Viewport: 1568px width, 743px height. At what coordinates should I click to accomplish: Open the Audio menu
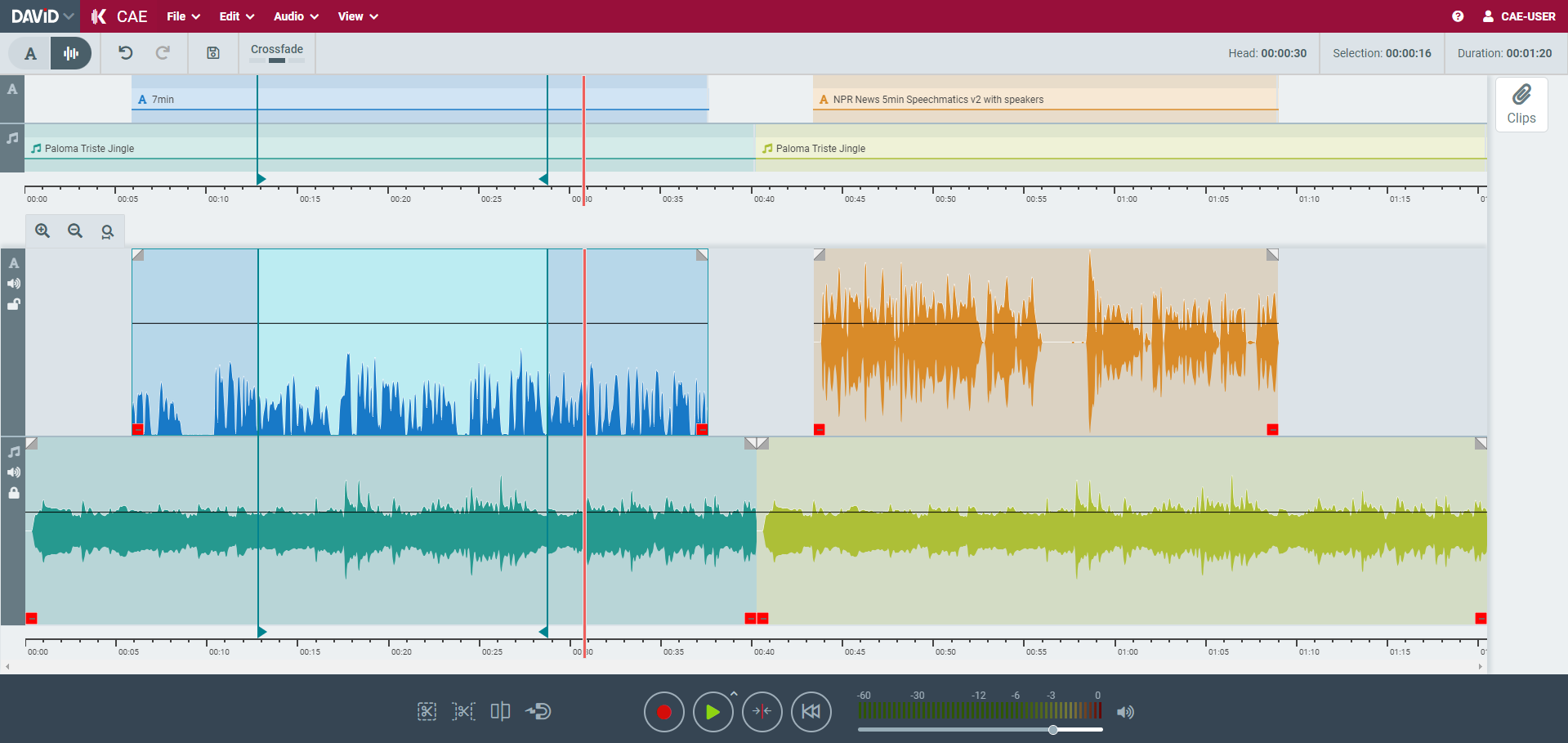pos(296,16)
